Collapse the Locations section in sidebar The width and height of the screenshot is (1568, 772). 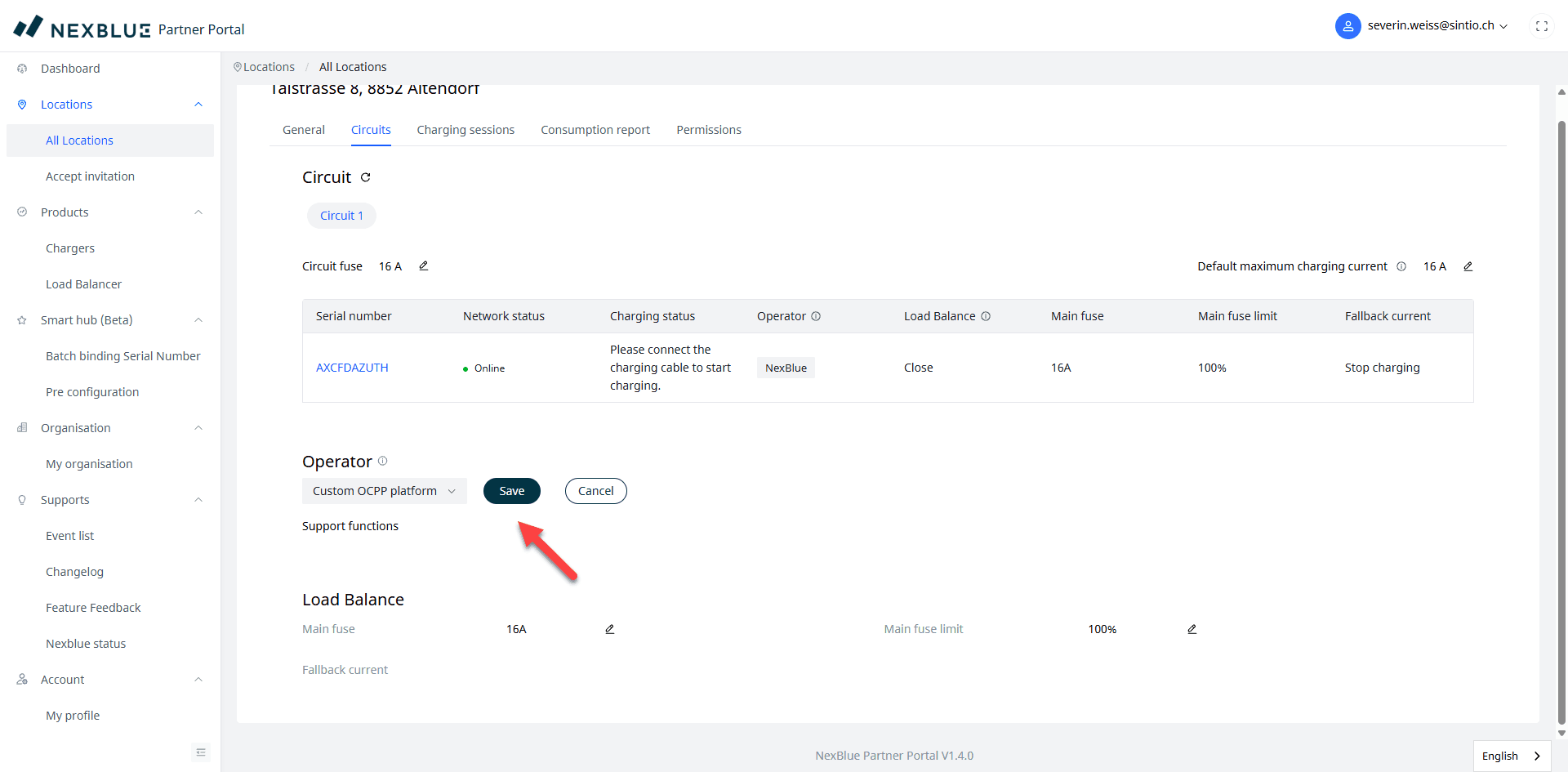point(198,104)
